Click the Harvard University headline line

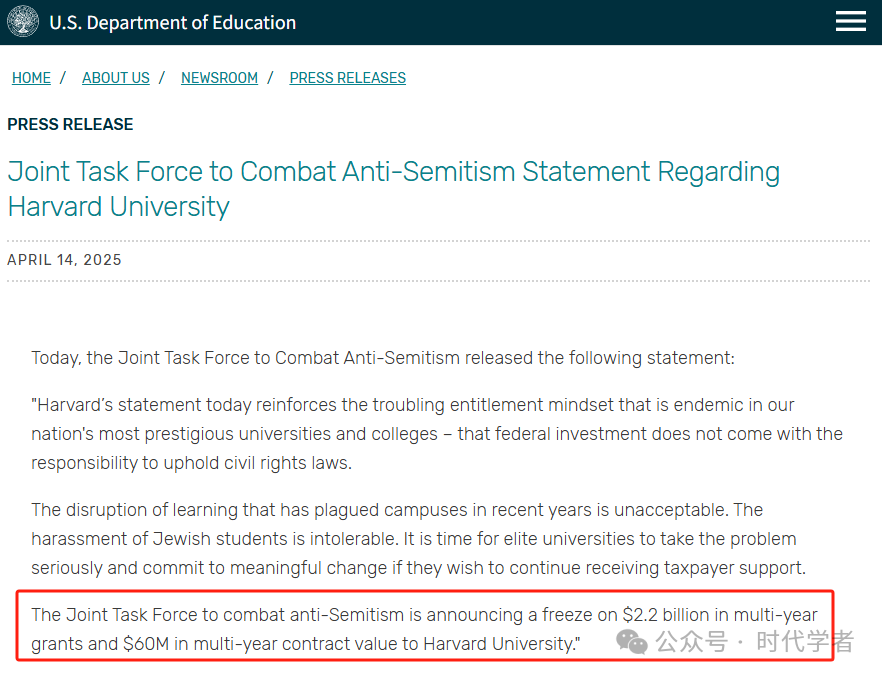click(x=119, y=206)
